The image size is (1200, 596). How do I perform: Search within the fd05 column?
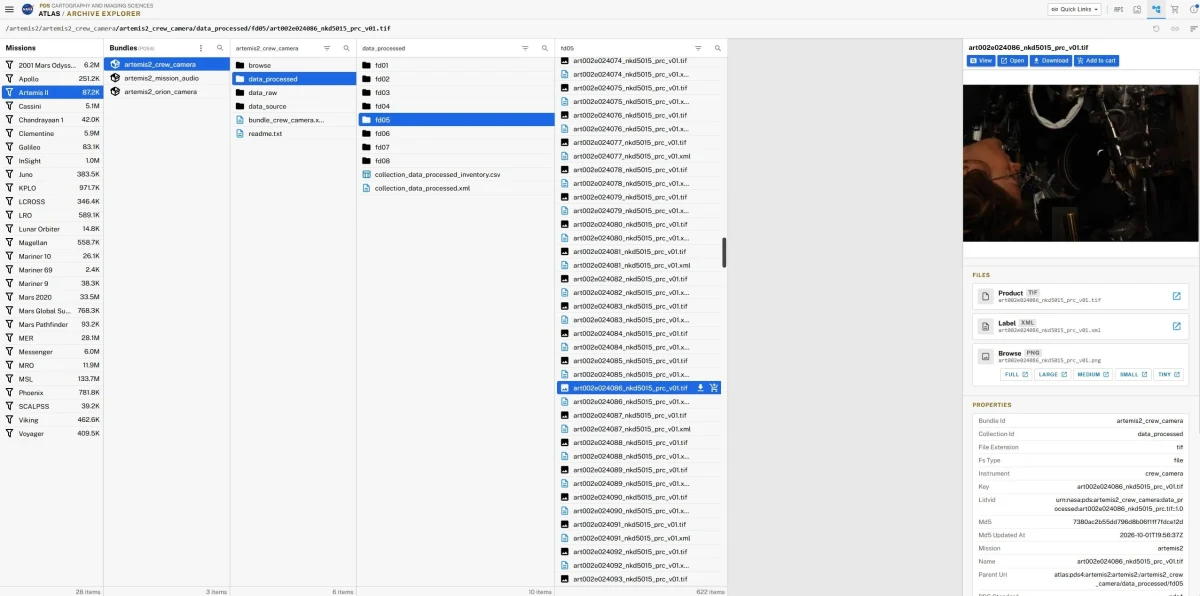[x=716, y=48]
